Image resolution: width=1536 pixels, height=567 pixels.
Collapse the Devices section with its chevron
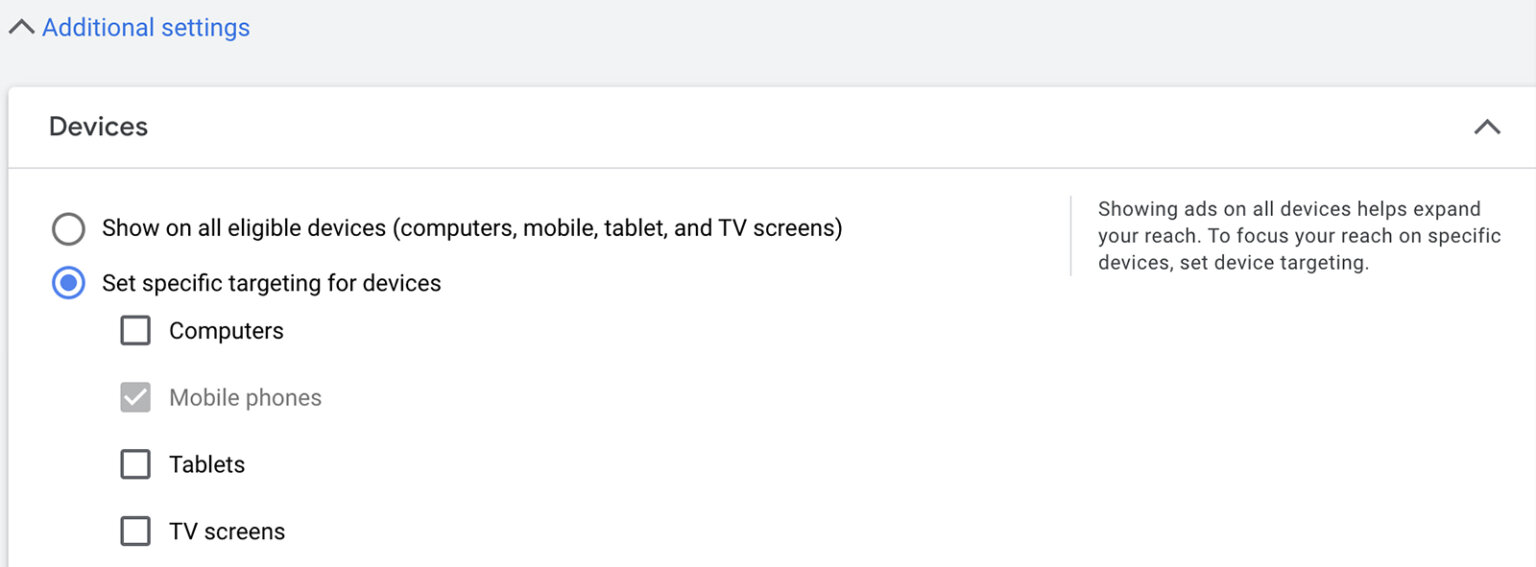(x=1487, y=127)
